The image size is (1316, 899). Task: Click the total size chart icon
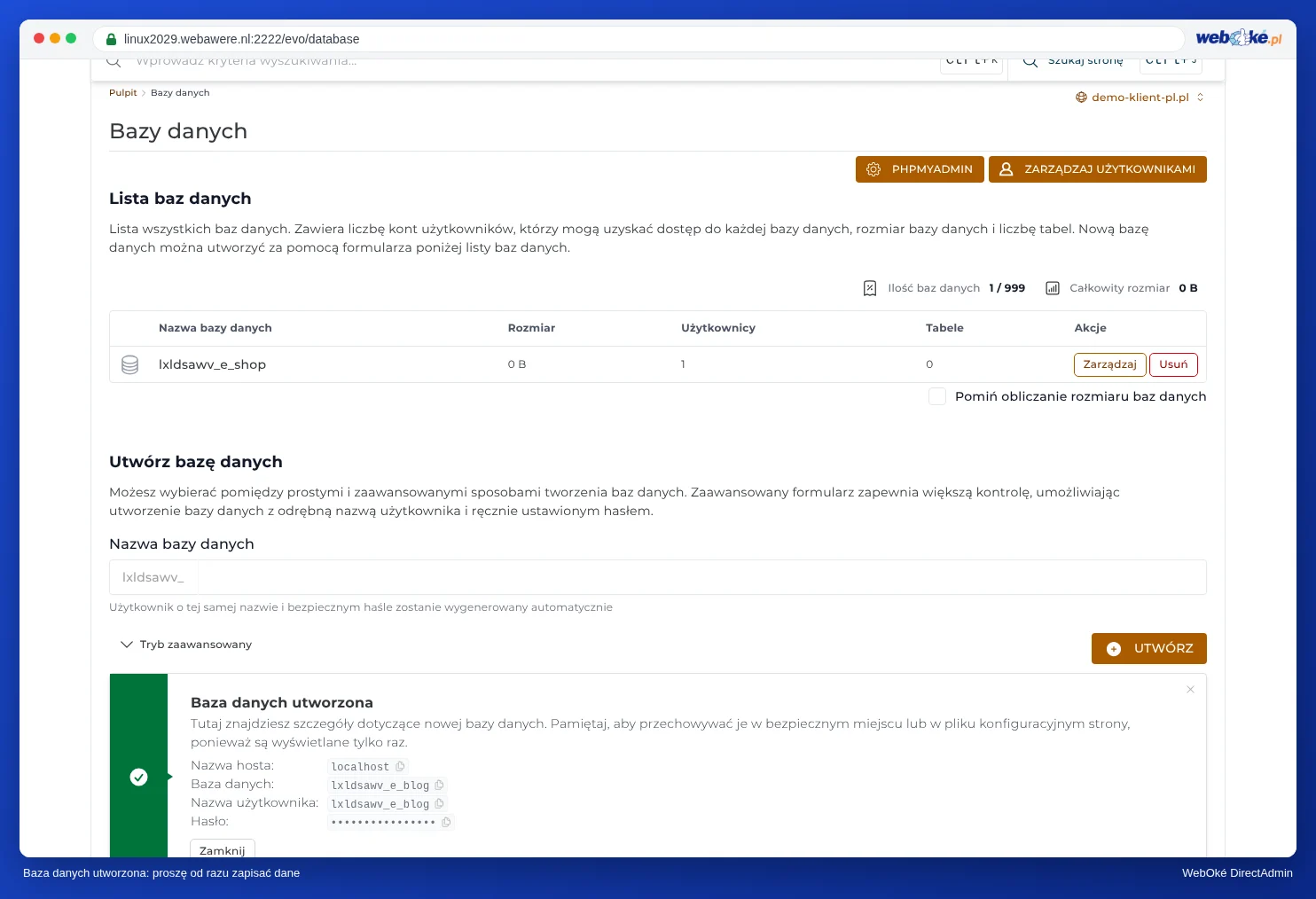[x=1053, y=288]
